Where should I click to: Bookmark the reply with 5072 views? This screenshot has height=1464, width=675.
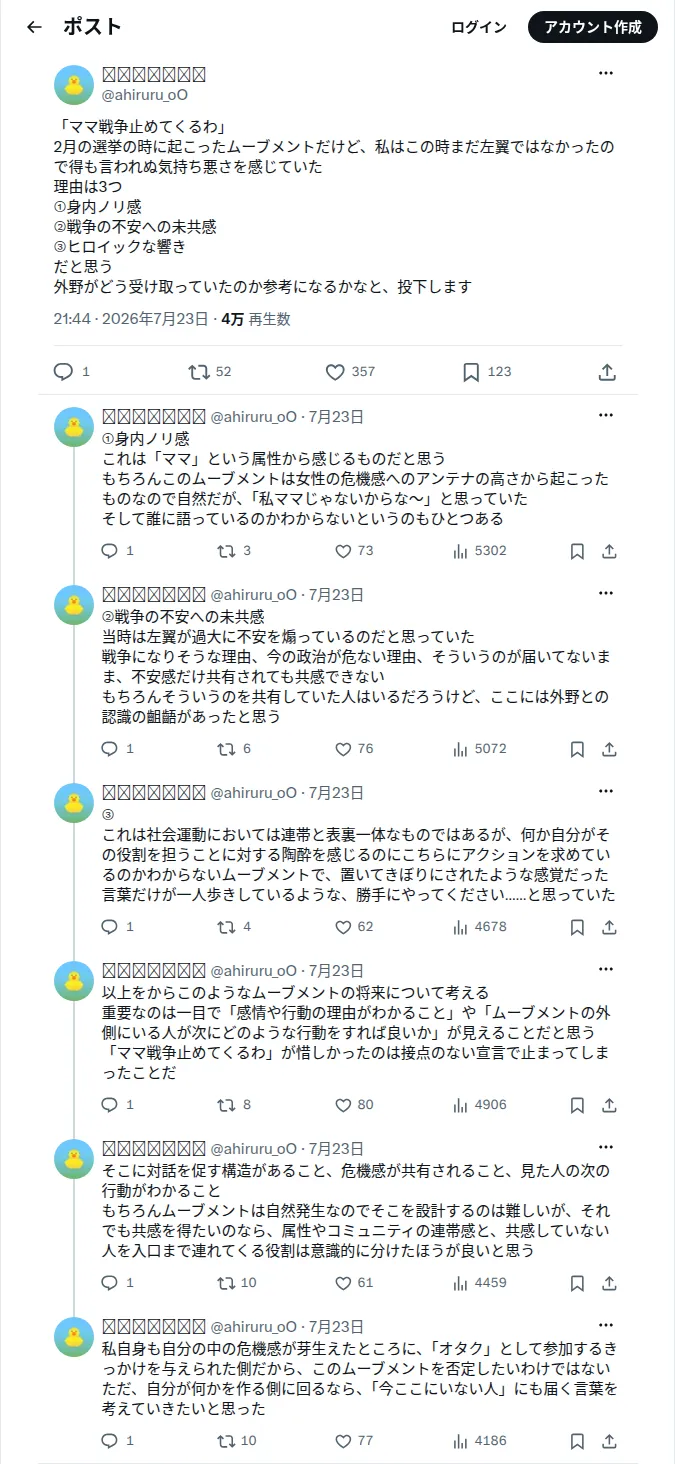577,749
